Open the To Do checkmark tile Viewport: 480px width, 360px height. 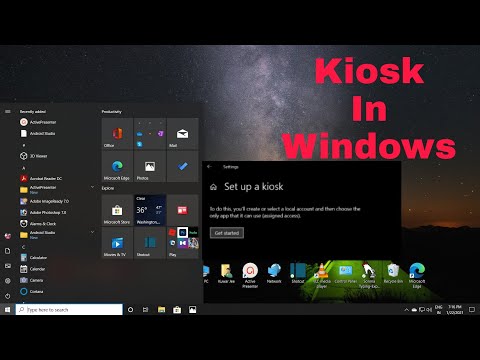pyautogui.click(x=183, y=166)
